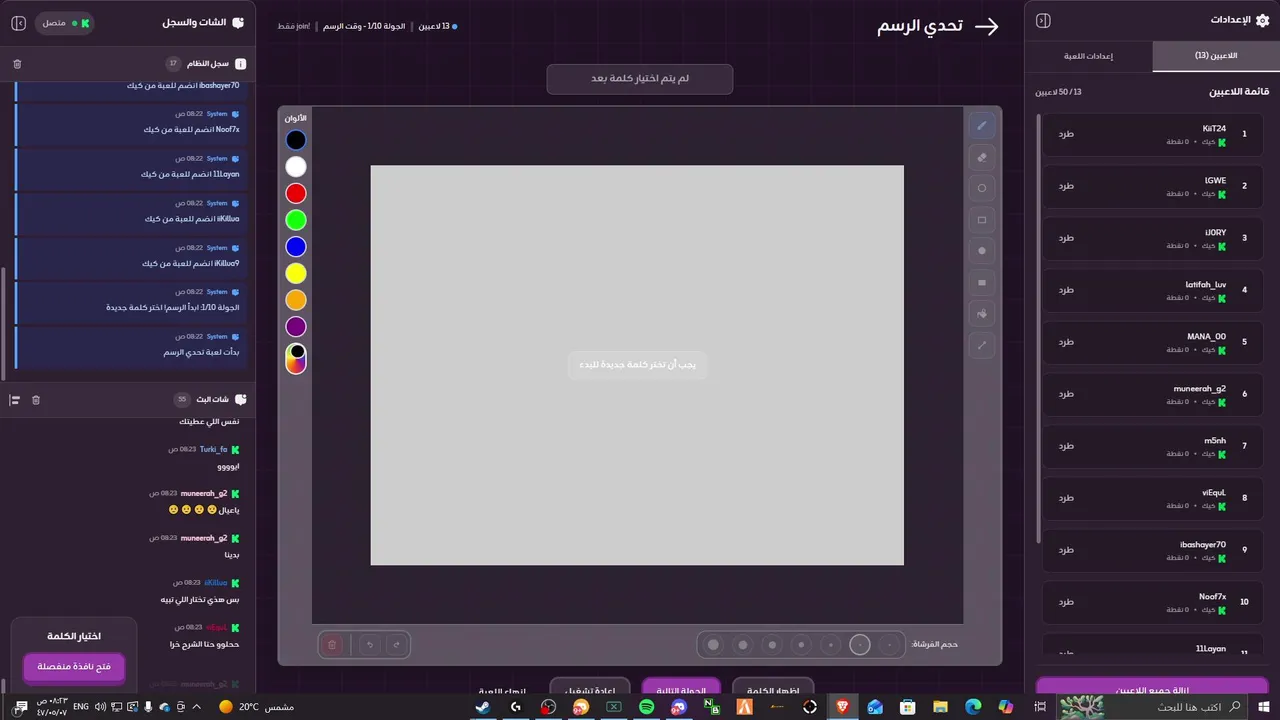Open the taskbar weather widget 20°C
This screenshot has height=720, width=1280.
(256, 707)
